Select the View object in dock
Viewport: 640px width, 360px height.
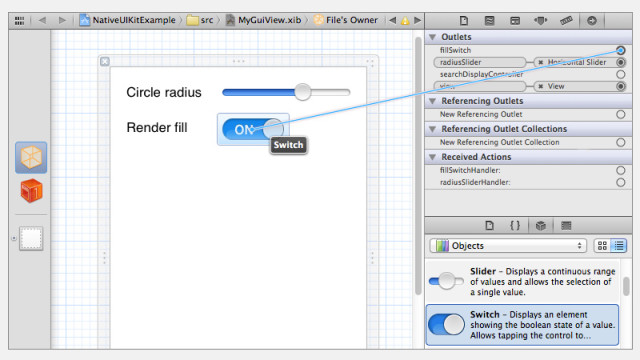tap(31, 238)
